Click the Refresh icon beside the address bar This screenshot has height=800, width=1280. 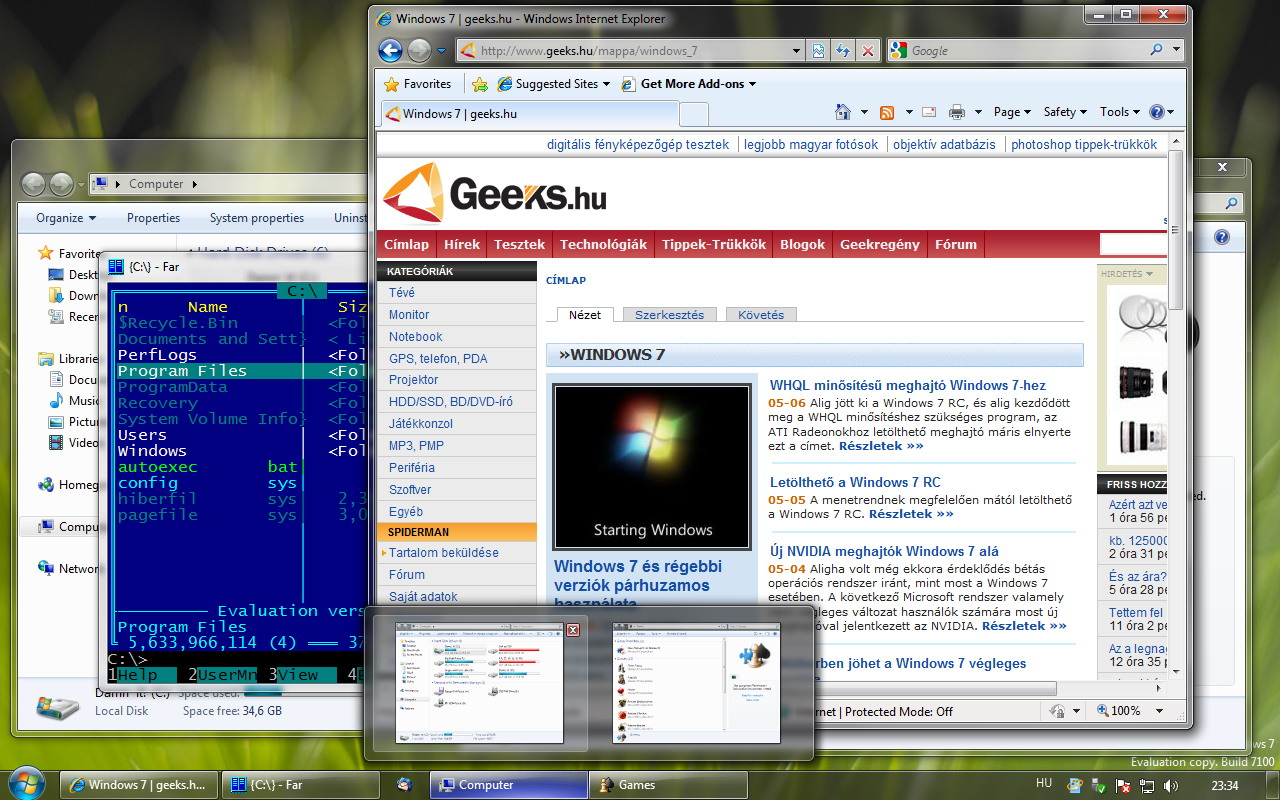[x=843, y=51]
